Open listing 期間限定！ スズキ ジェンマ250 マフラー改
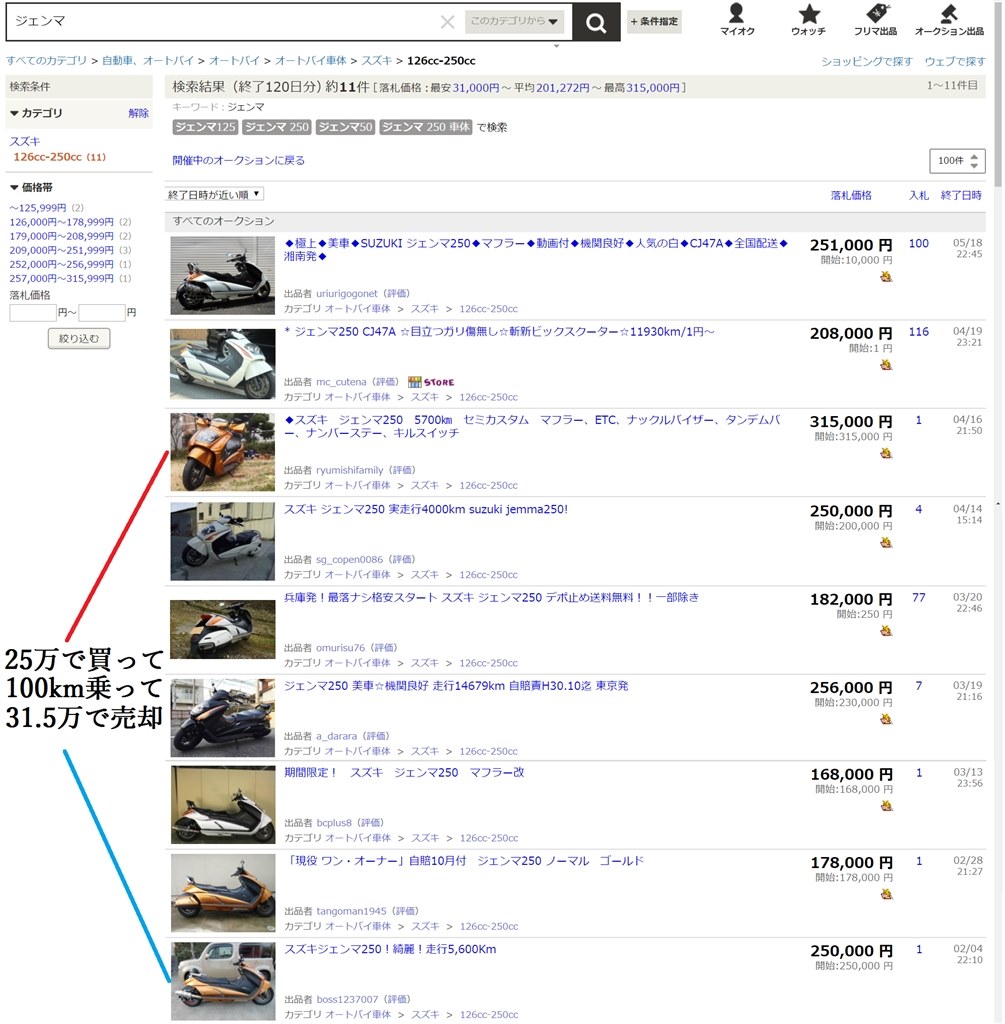This screenshot has width=1005, height=1024. pyautogui.click(x=404, y=773)
